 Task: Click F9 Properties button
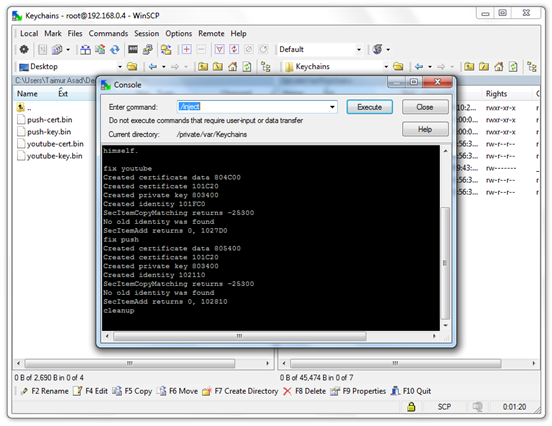358,391
